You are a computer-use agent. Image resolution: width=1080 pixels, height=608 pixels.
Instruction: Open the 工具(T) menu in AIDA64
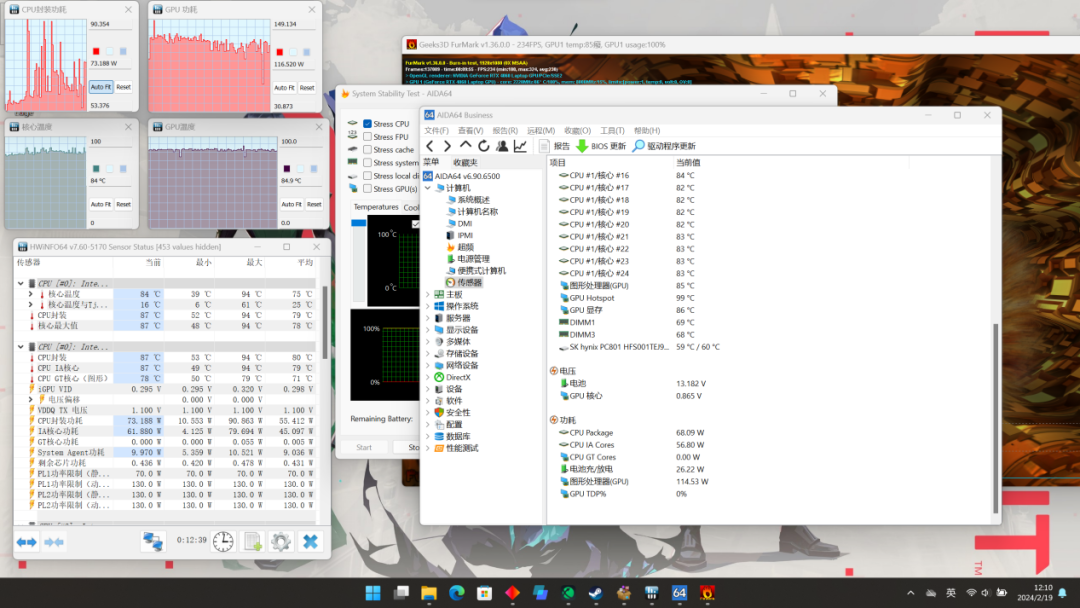(x=612, y=131)
